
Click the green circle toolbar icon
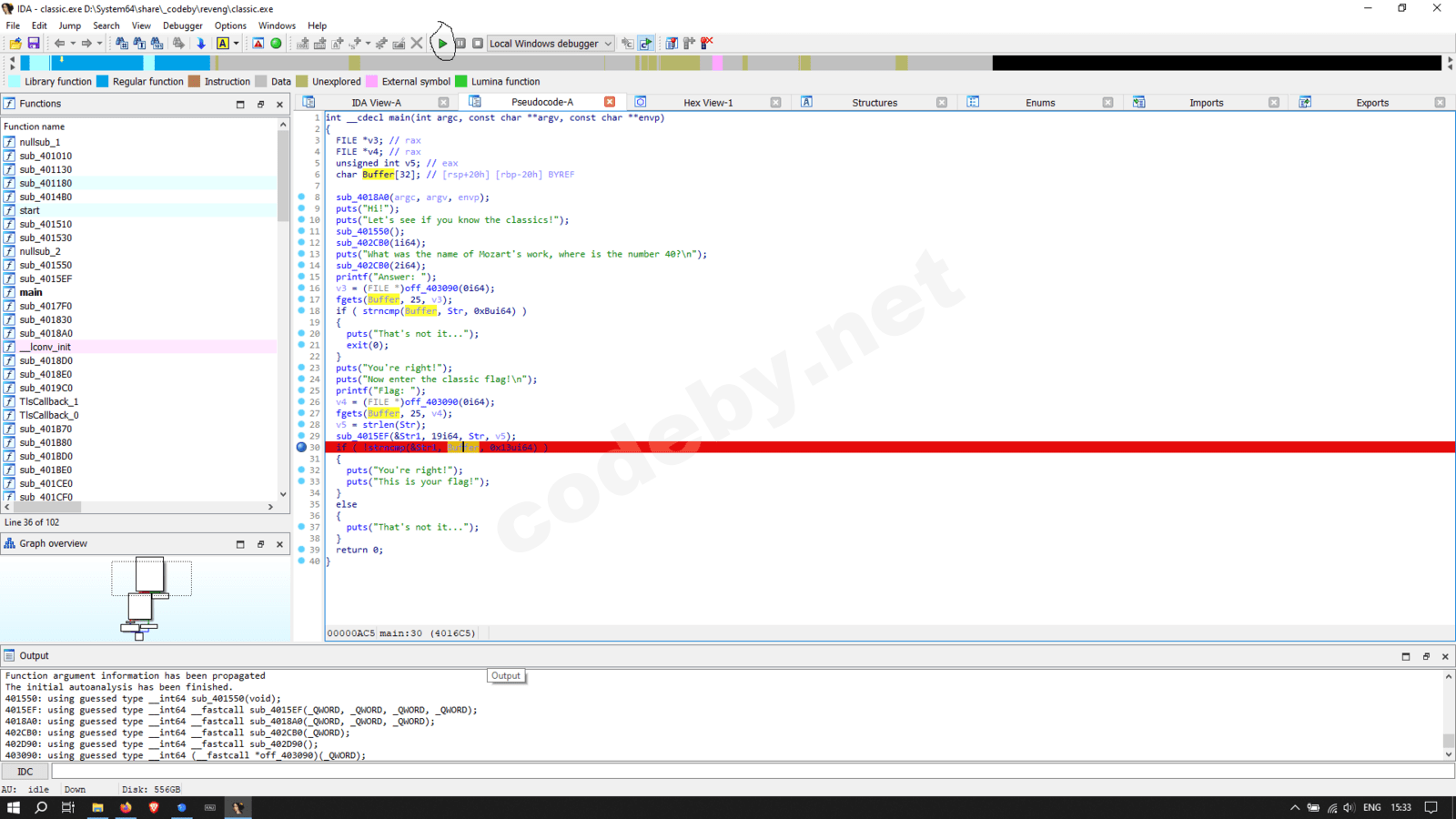click(277, 44)
